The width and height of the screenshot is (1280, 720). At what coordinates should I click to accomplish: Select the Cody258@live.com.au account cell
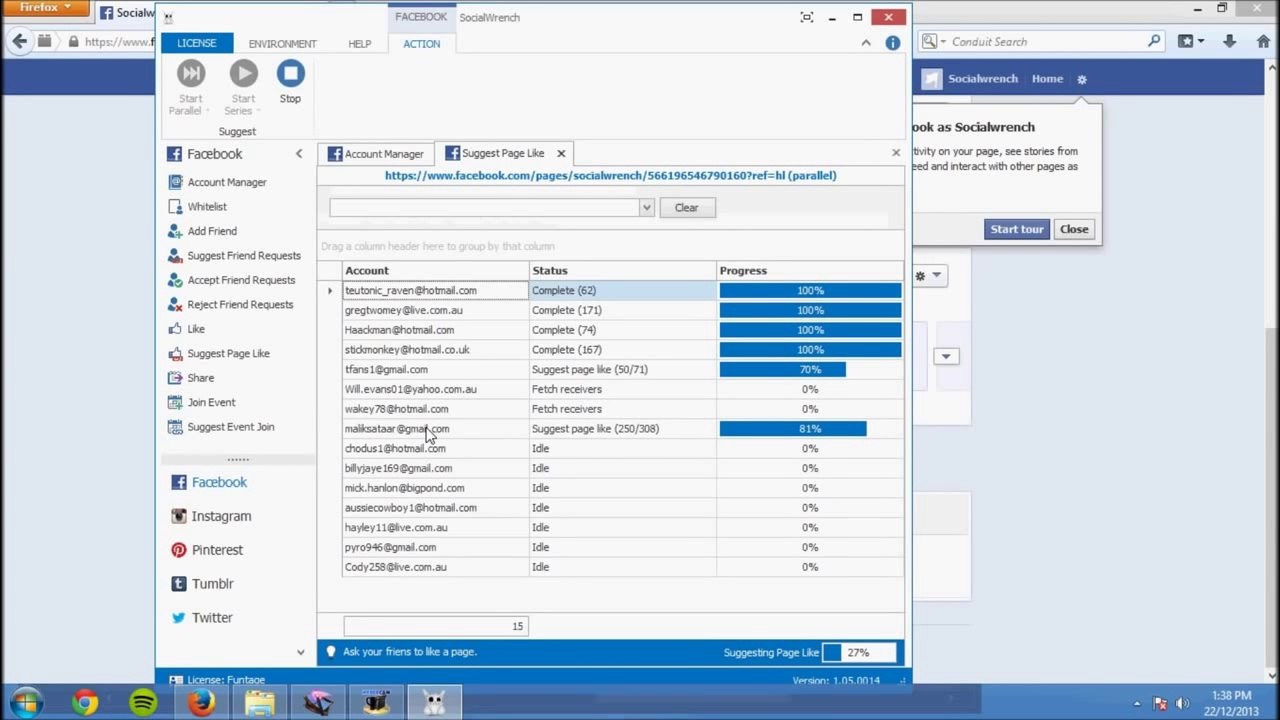435,567
